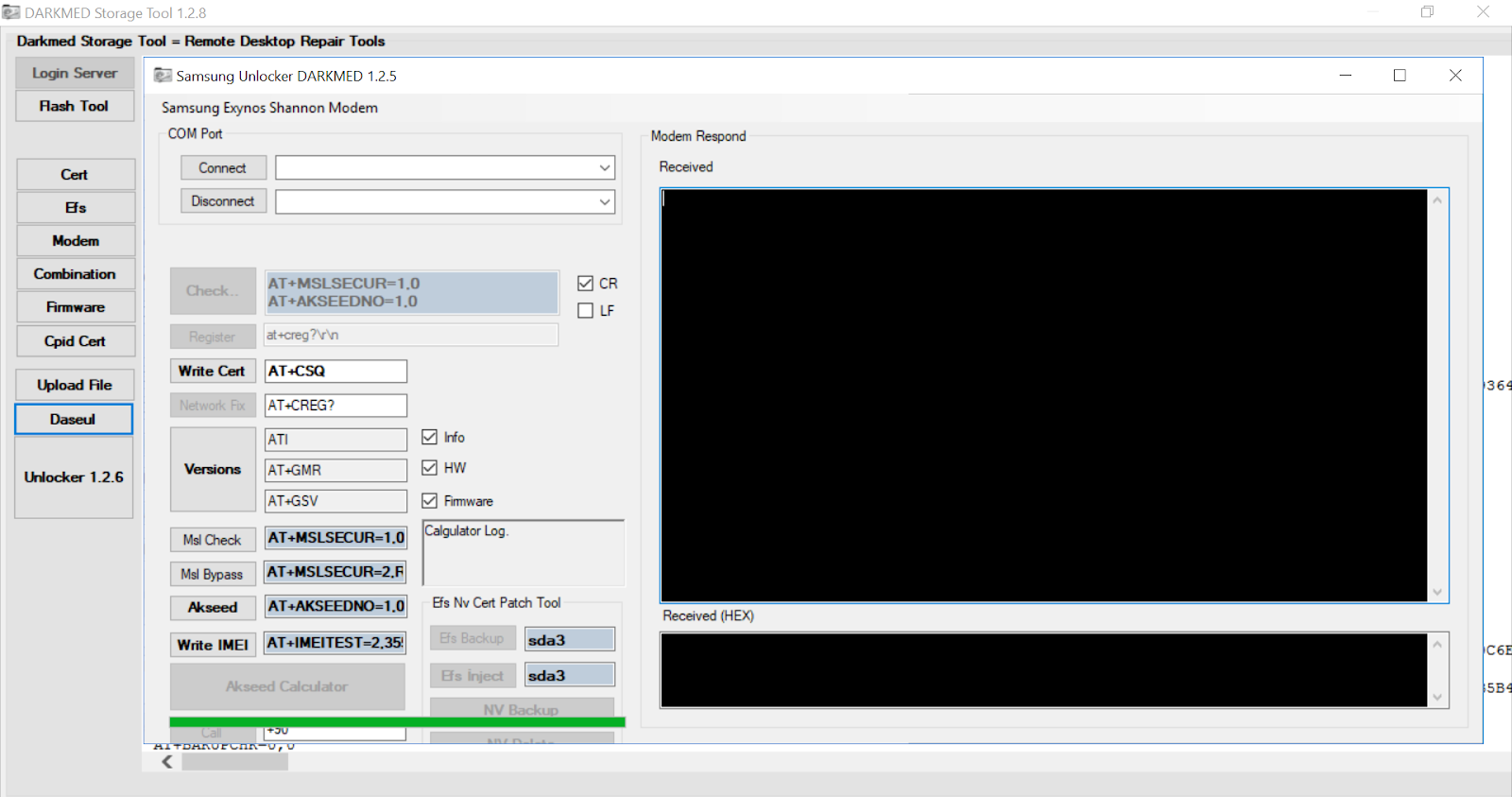Viewport: 1512px width, 797px height.
Task: Toggle the Info checkbox
Action: point(430,437)
